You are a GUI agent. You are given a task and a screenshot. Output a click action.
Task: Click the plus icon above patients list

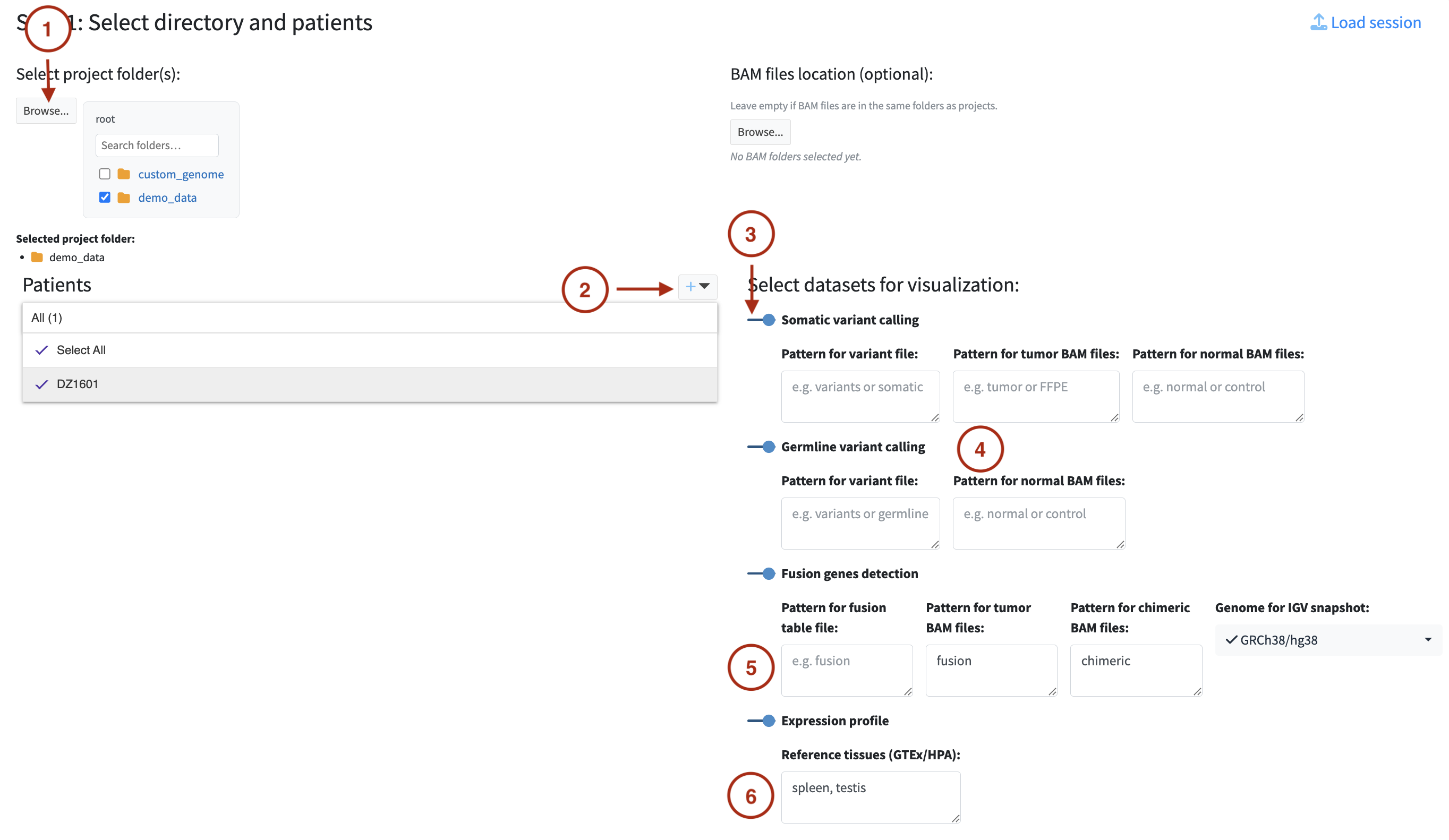691,286
